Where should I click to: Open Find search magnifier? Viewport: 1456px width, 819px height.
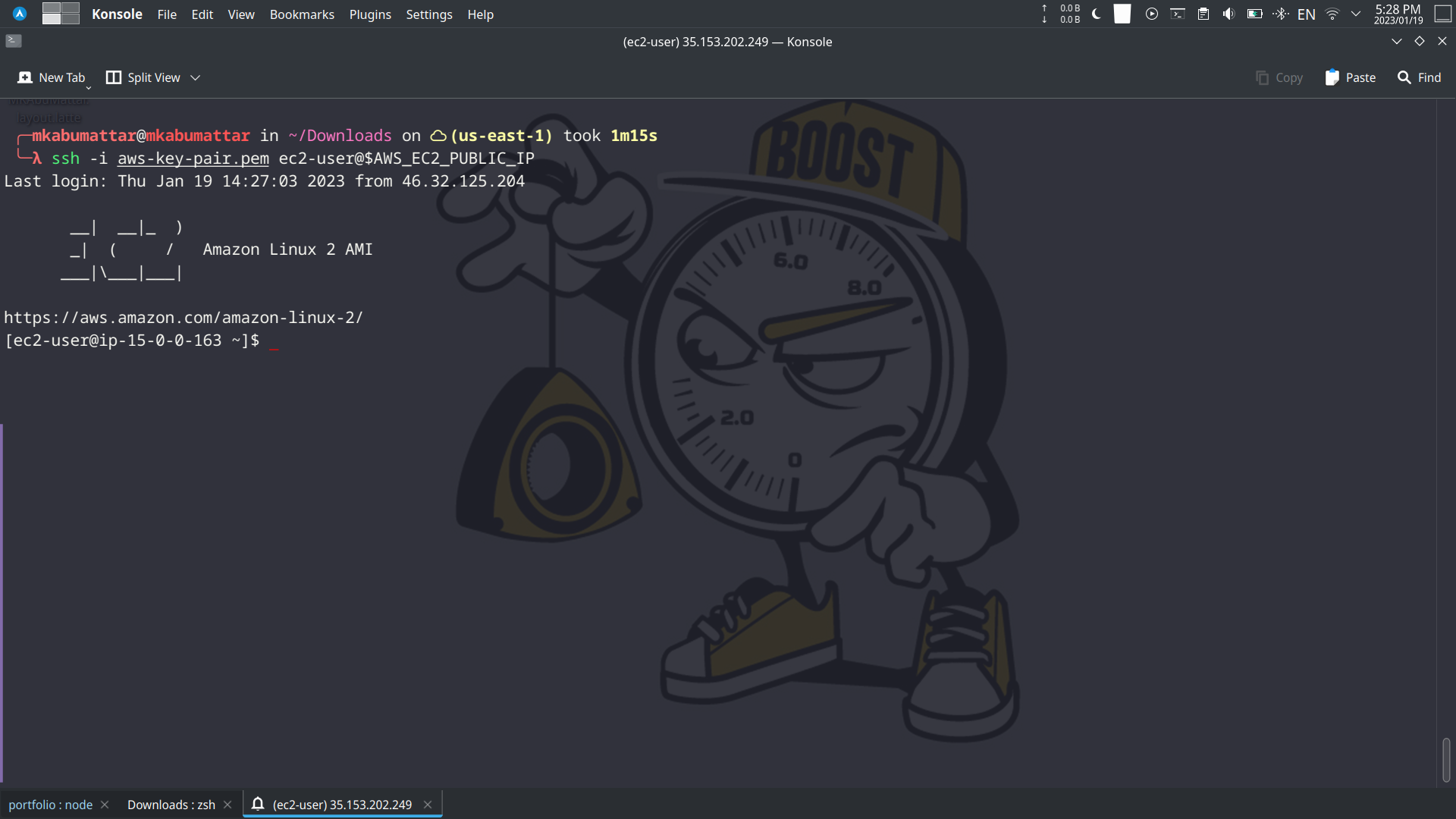tap(1404, 77)
